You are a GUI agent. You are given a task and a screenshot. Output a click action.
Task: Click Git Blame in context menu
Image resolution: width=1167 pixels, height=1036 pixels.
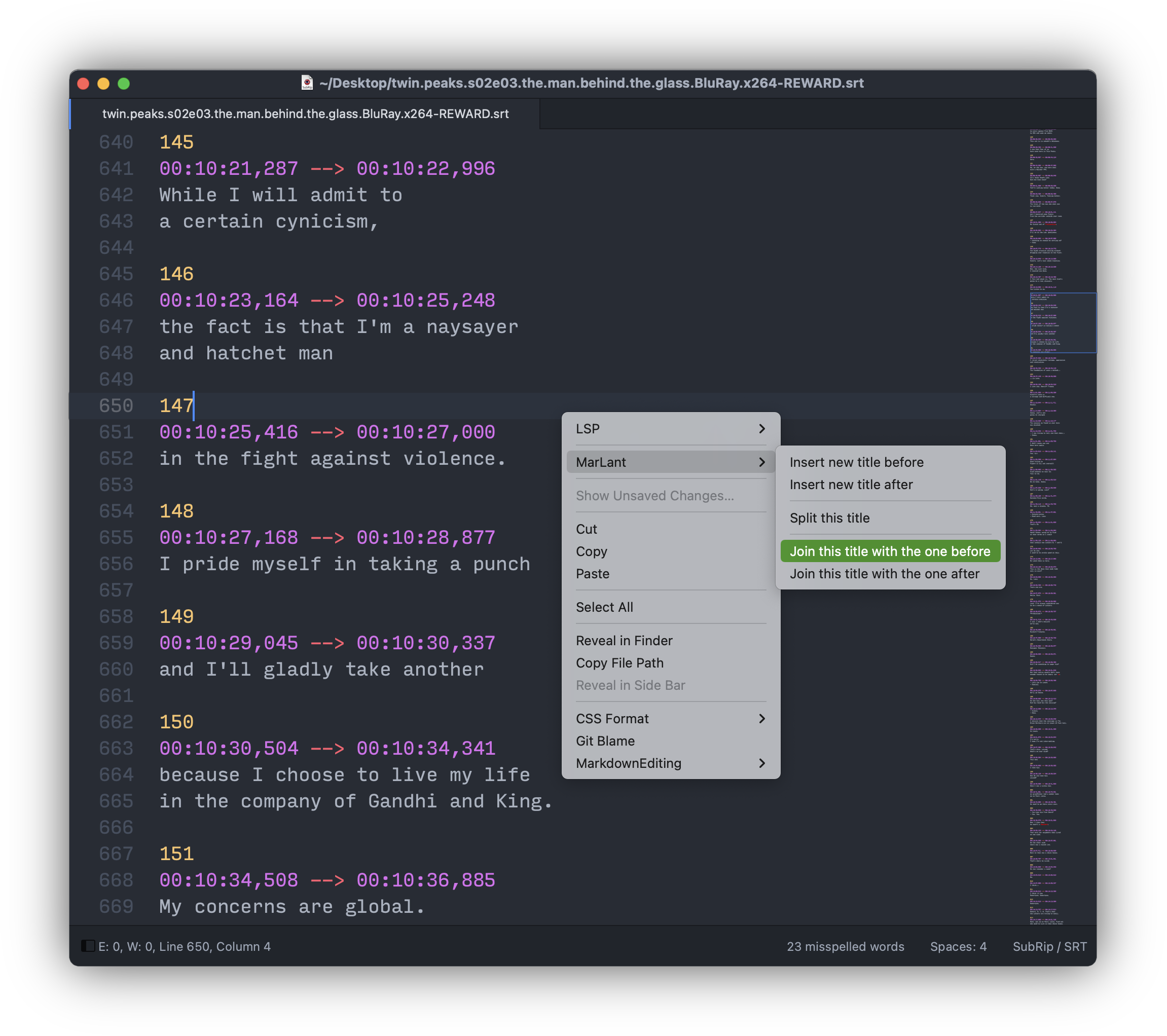[605, 741]
